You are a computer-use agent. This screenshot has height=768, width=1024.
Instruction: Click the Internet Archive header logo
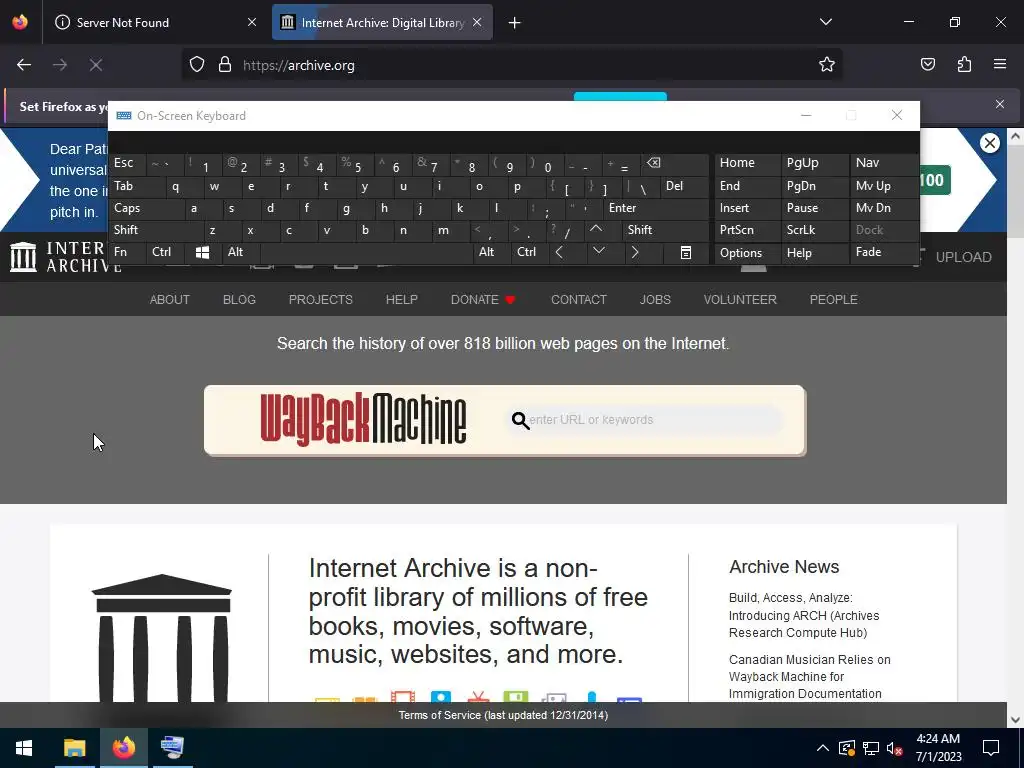click(65, 257)
